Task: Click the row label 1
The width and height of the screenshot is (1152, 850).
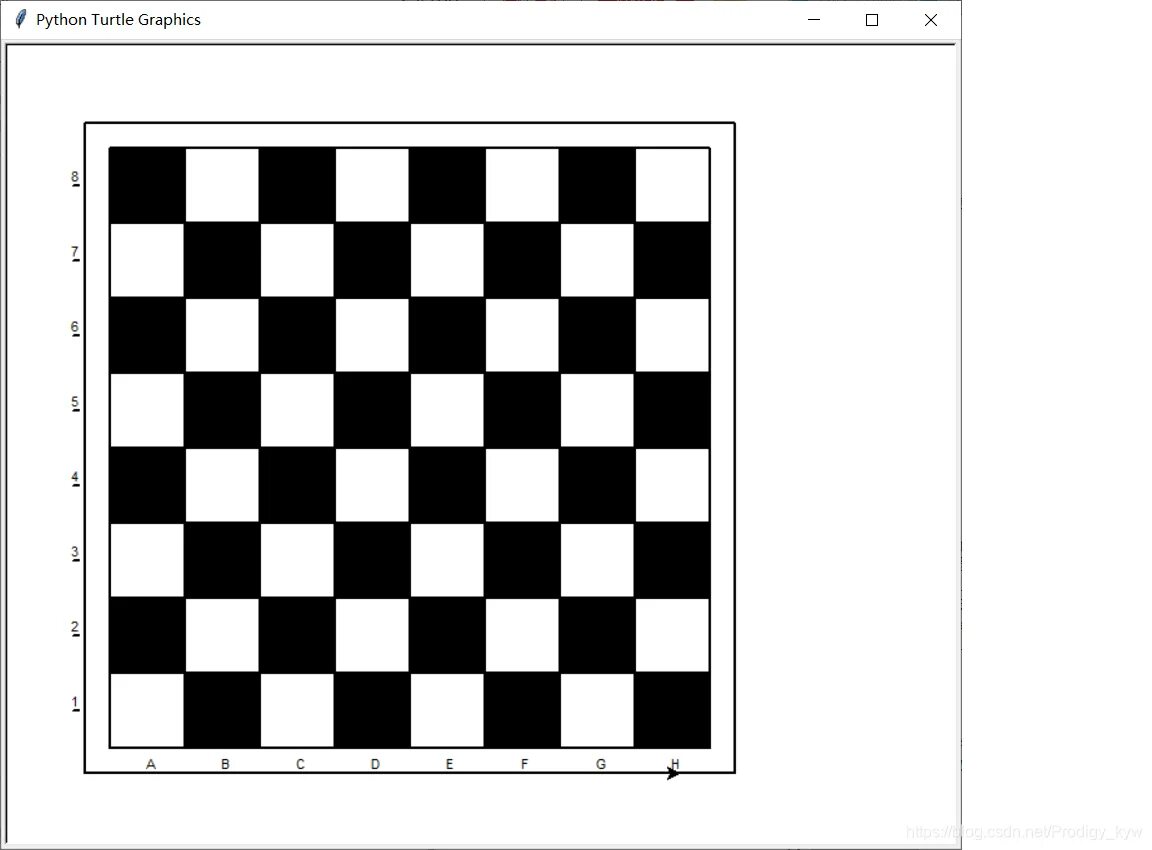Action: [x=75, y=703]
